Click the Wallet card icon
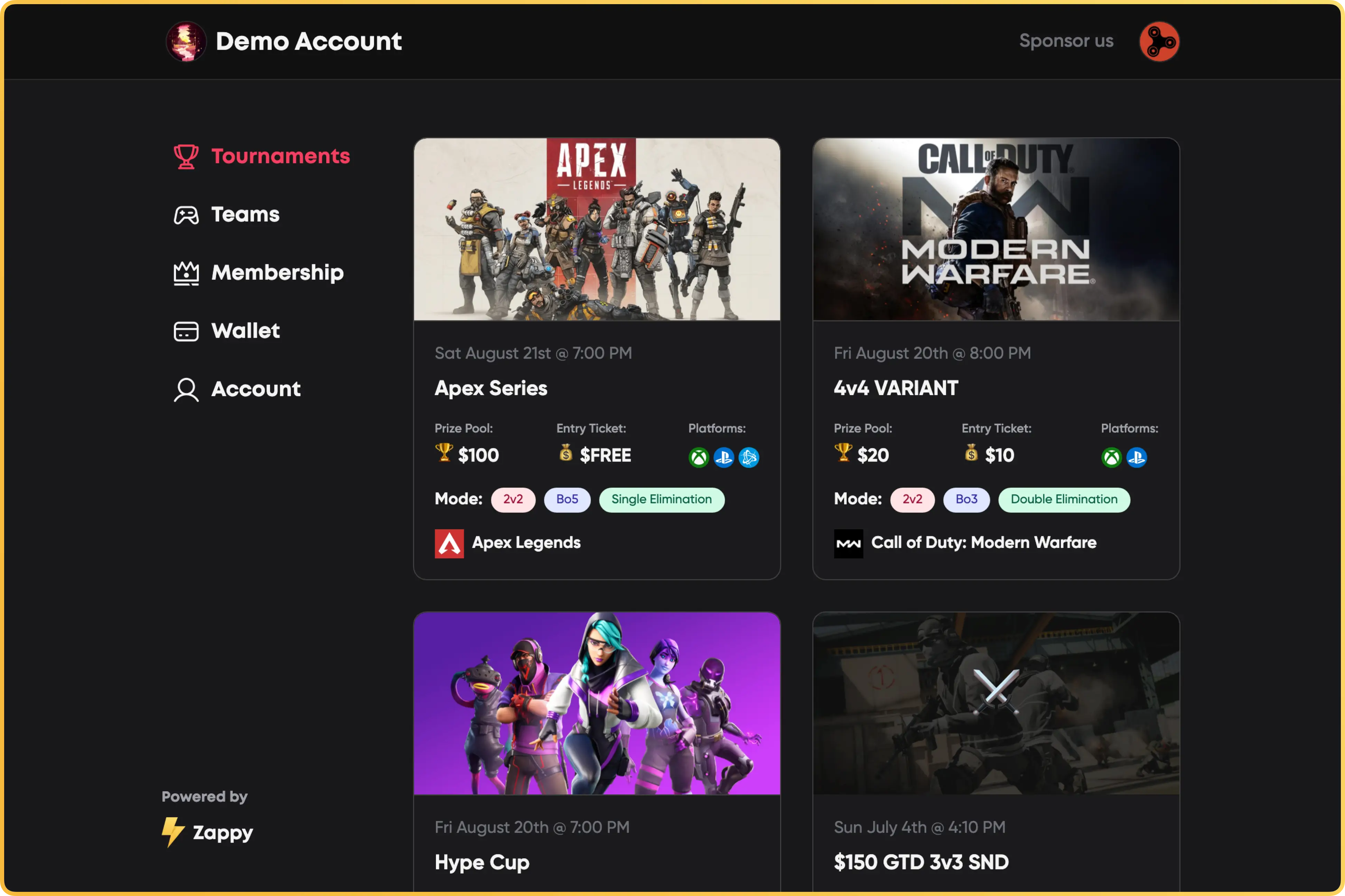 tap(186, 332)
